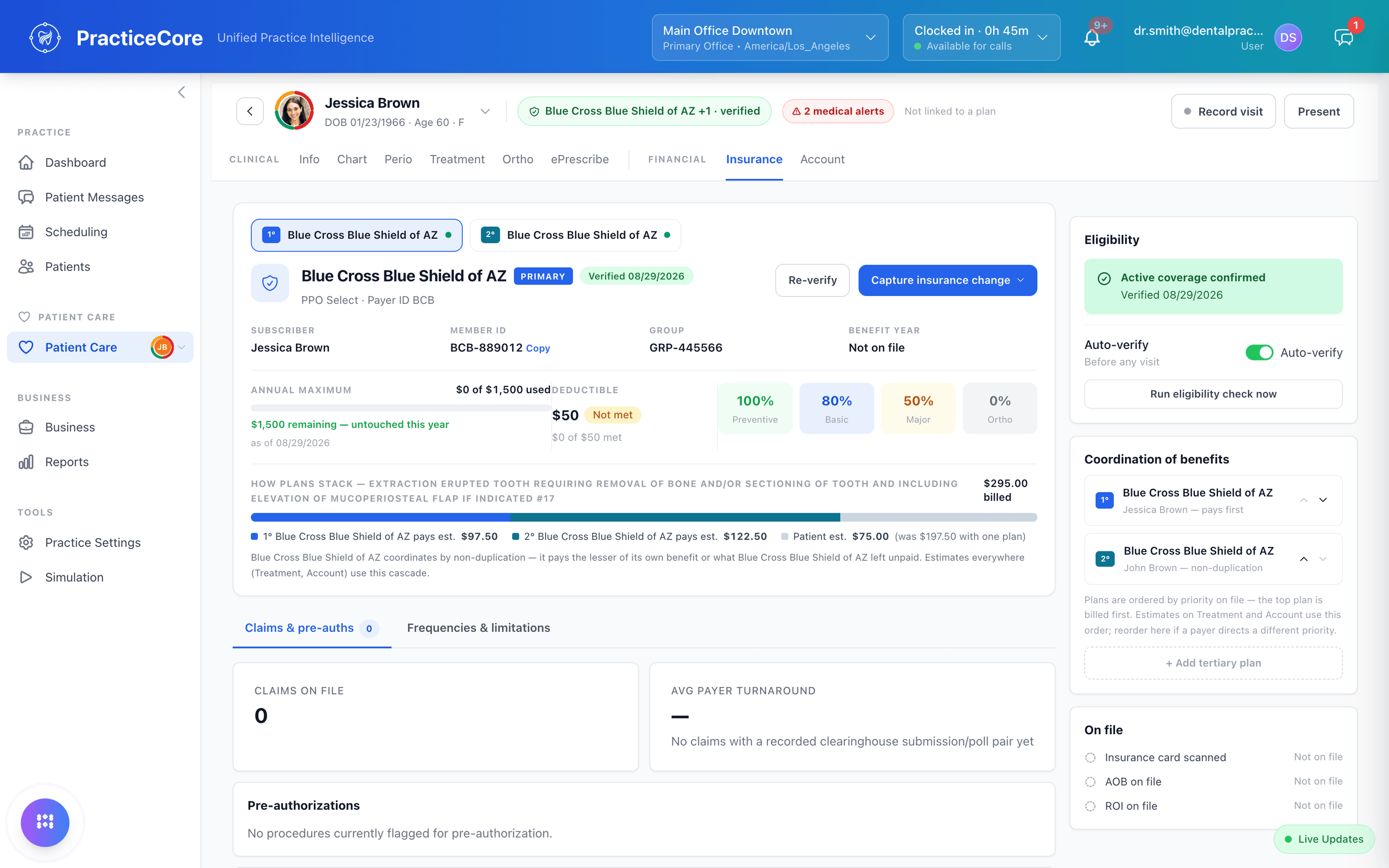This screenshot has width=1389, height=868.
Task: Click the Patient Care heart icon
Action: coord(26,347)
